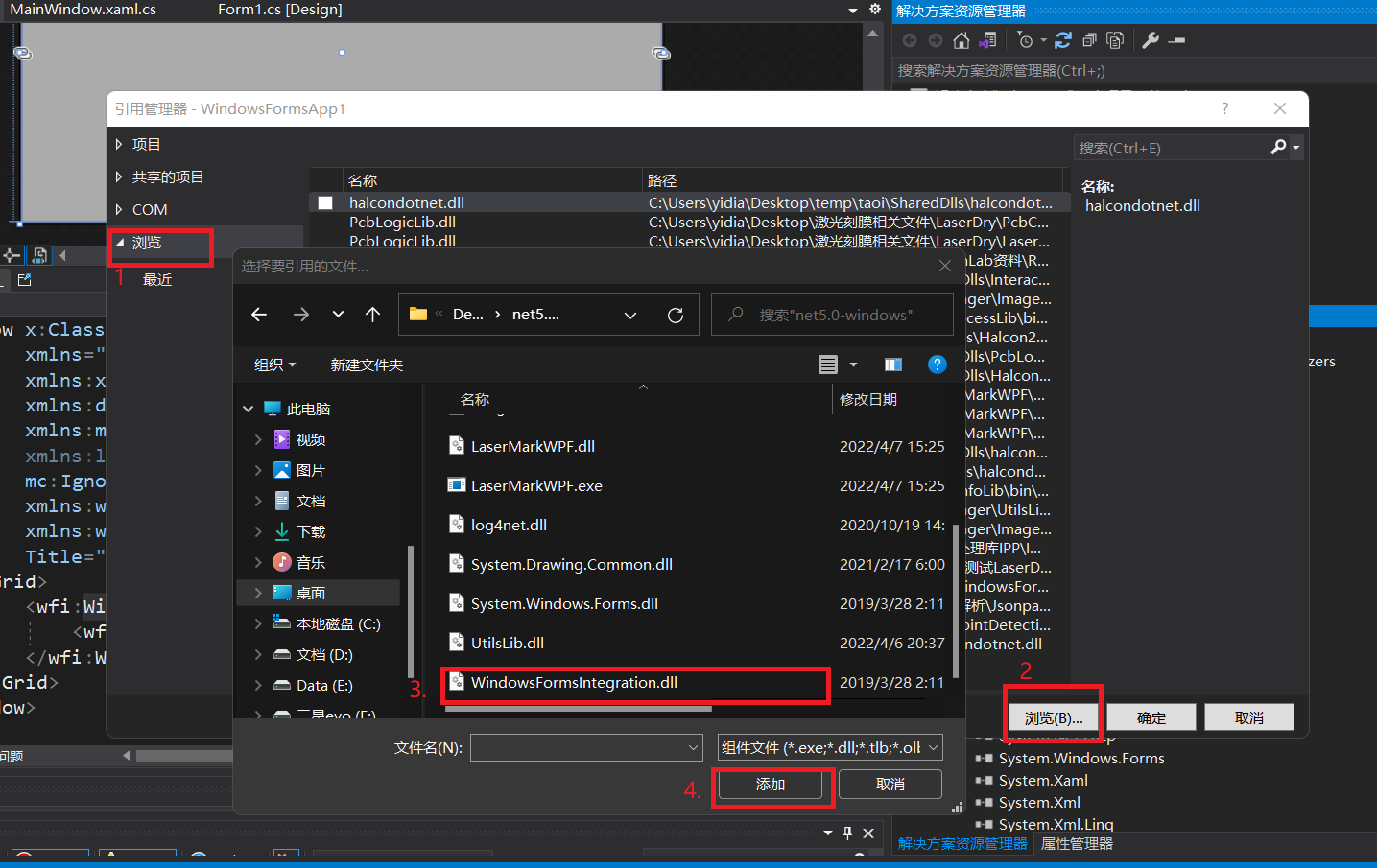Click the Pending Changes Filter clock icon

tap(1027, 40)
